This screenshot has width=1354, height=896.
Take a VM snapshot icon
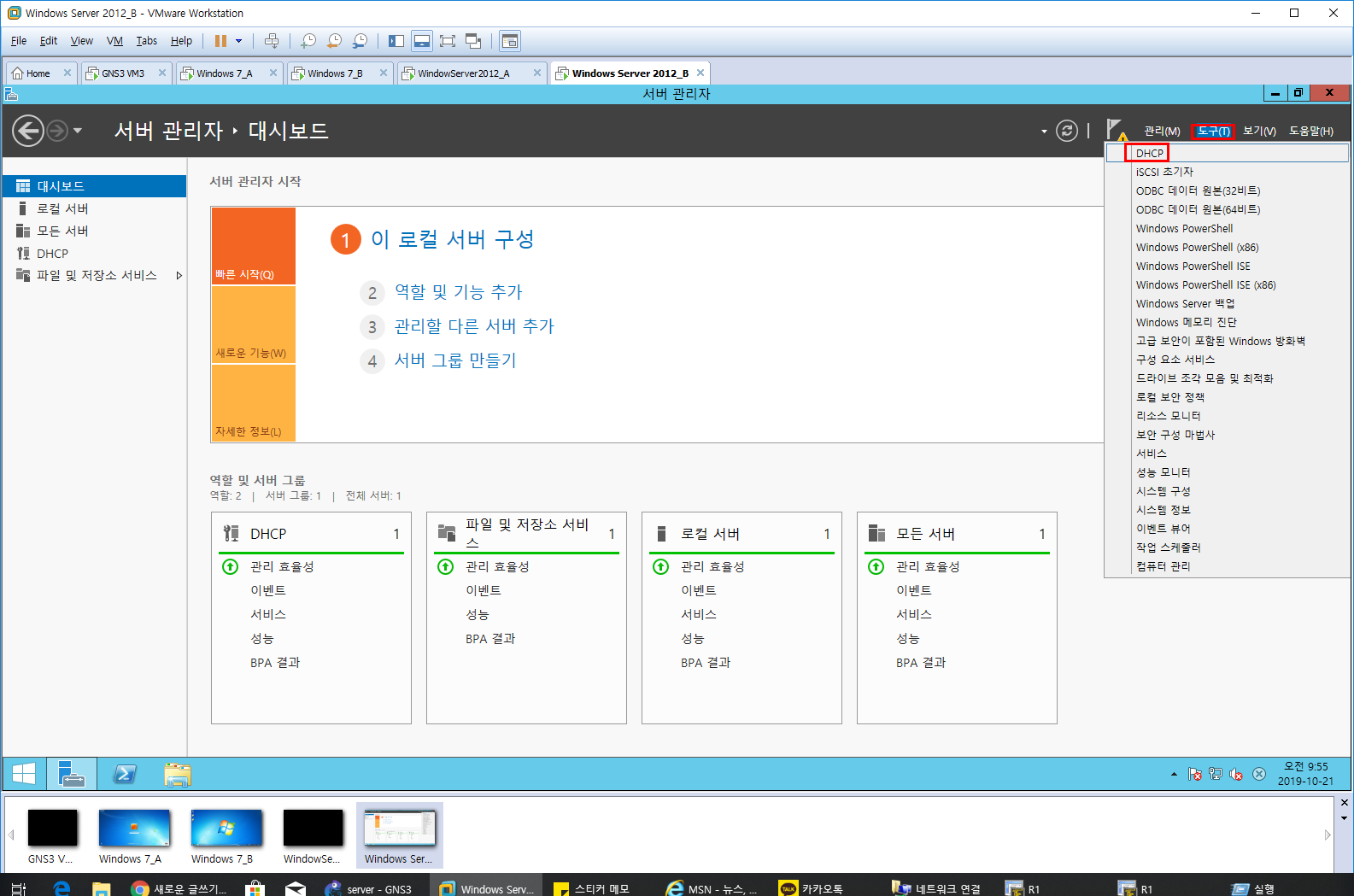(x=308, y=41)
